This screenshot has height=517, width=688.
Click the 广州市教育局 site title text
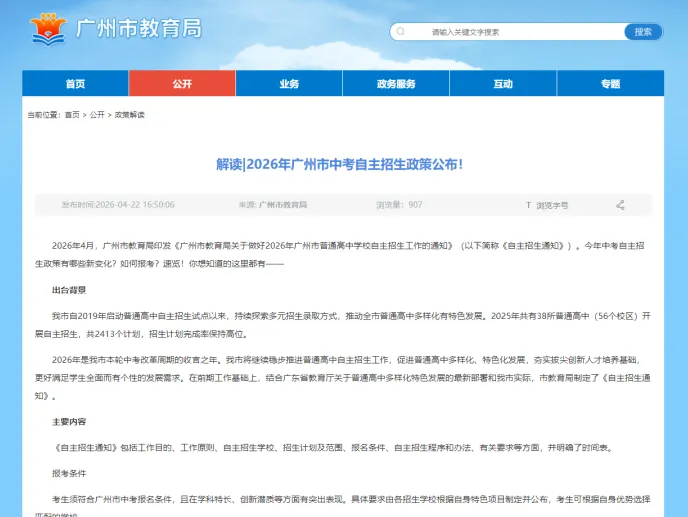139,29
